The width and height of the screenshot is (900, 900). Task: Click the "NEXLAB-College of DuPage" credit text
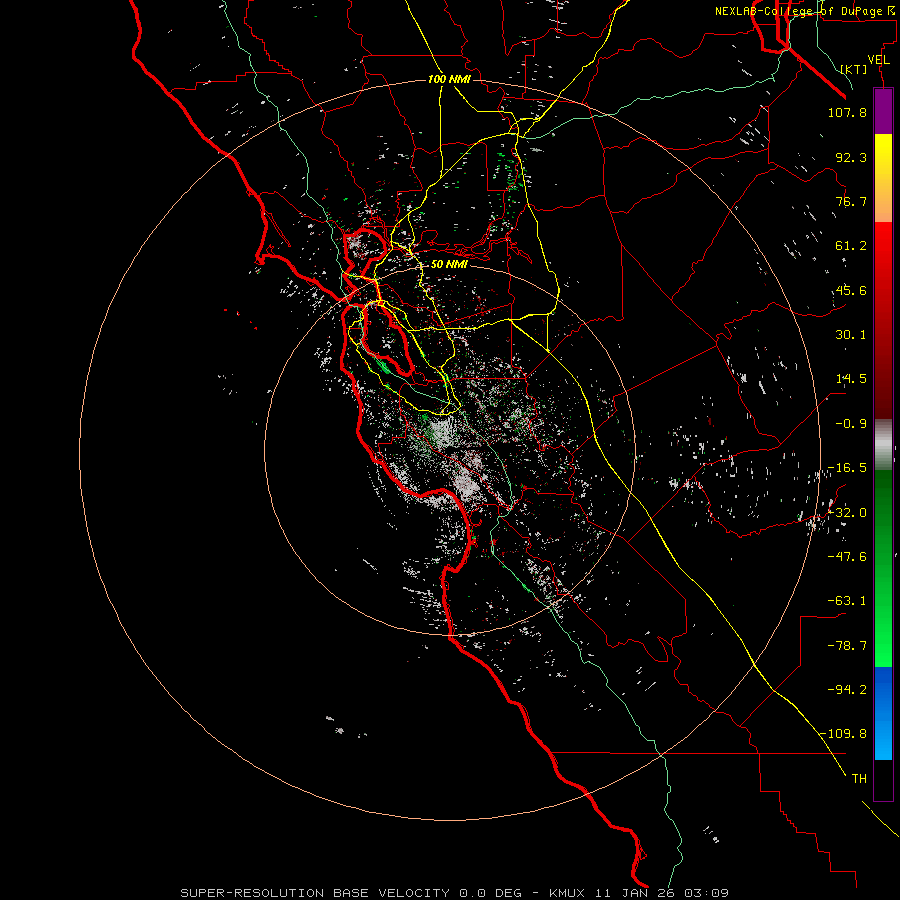(x=798, y=11)
